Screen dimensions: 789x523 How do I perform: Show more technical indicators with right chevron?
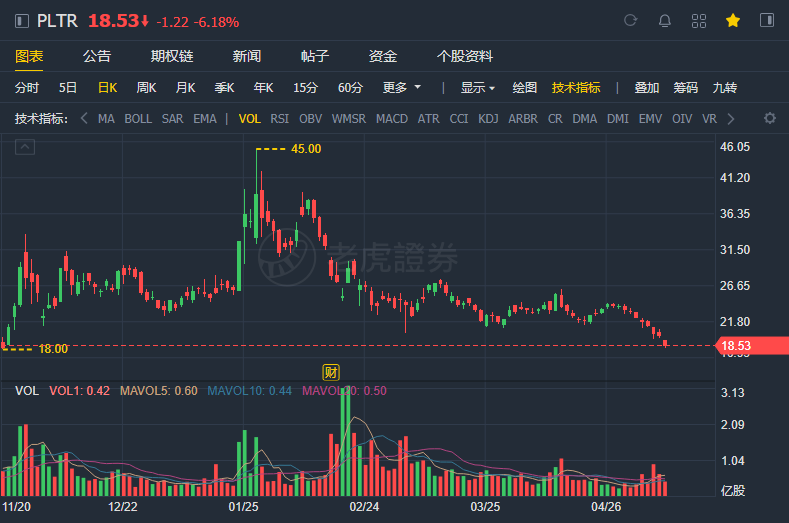[x=731, y=119]
